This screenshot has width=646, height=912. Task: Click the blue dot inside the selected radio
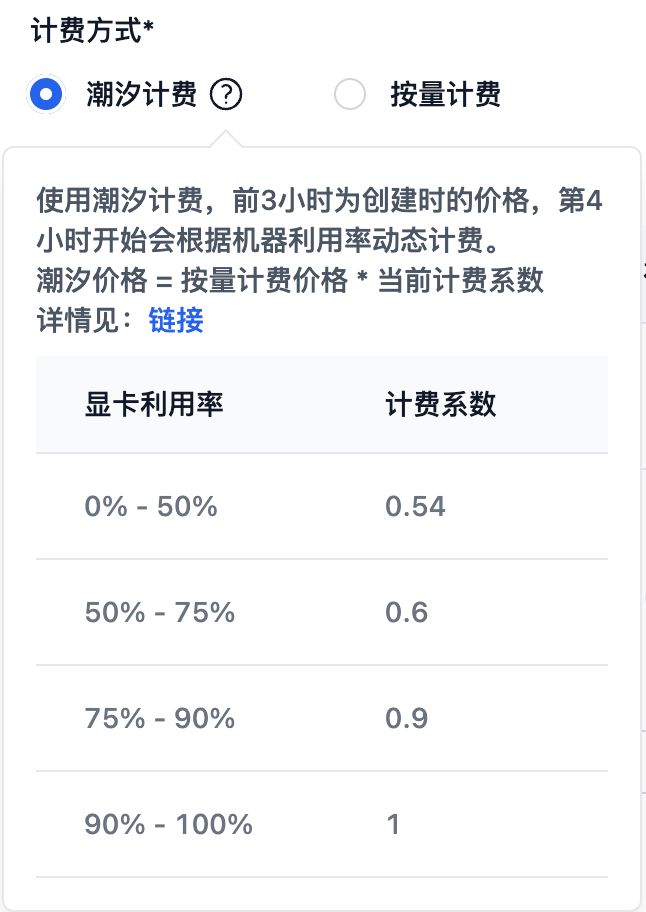(x=46, y=94)
